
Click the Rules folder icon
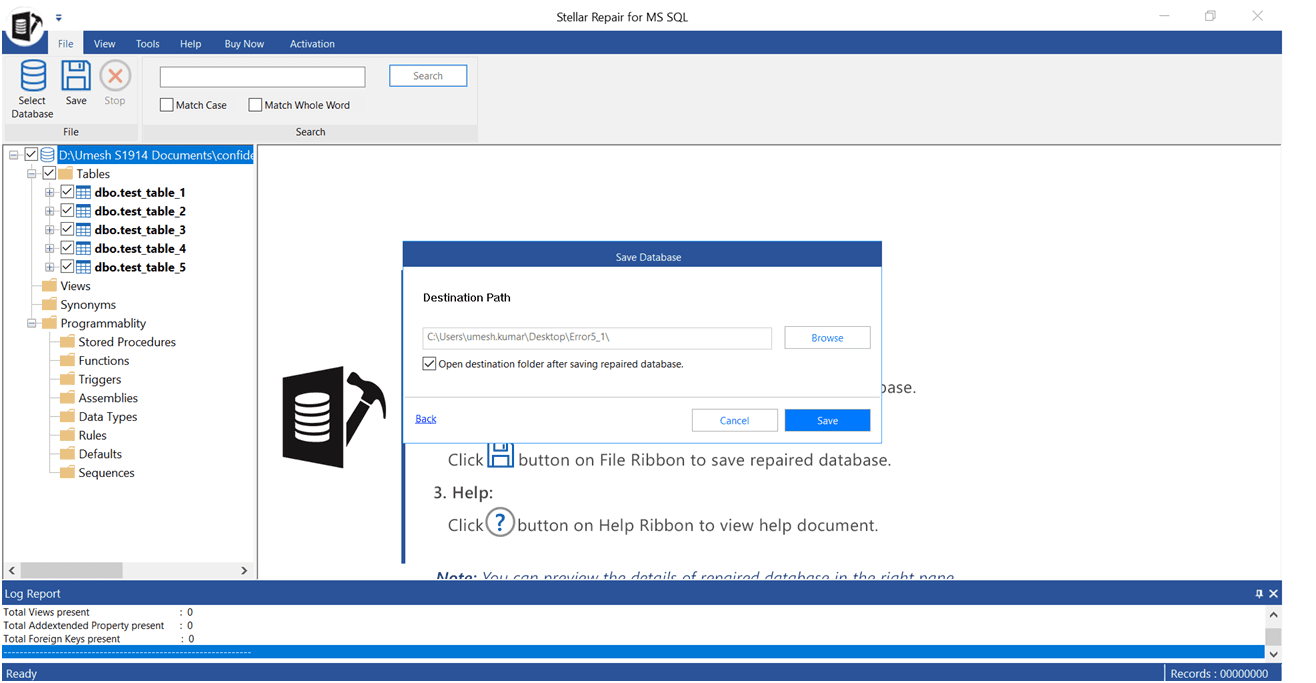[67, 435]
